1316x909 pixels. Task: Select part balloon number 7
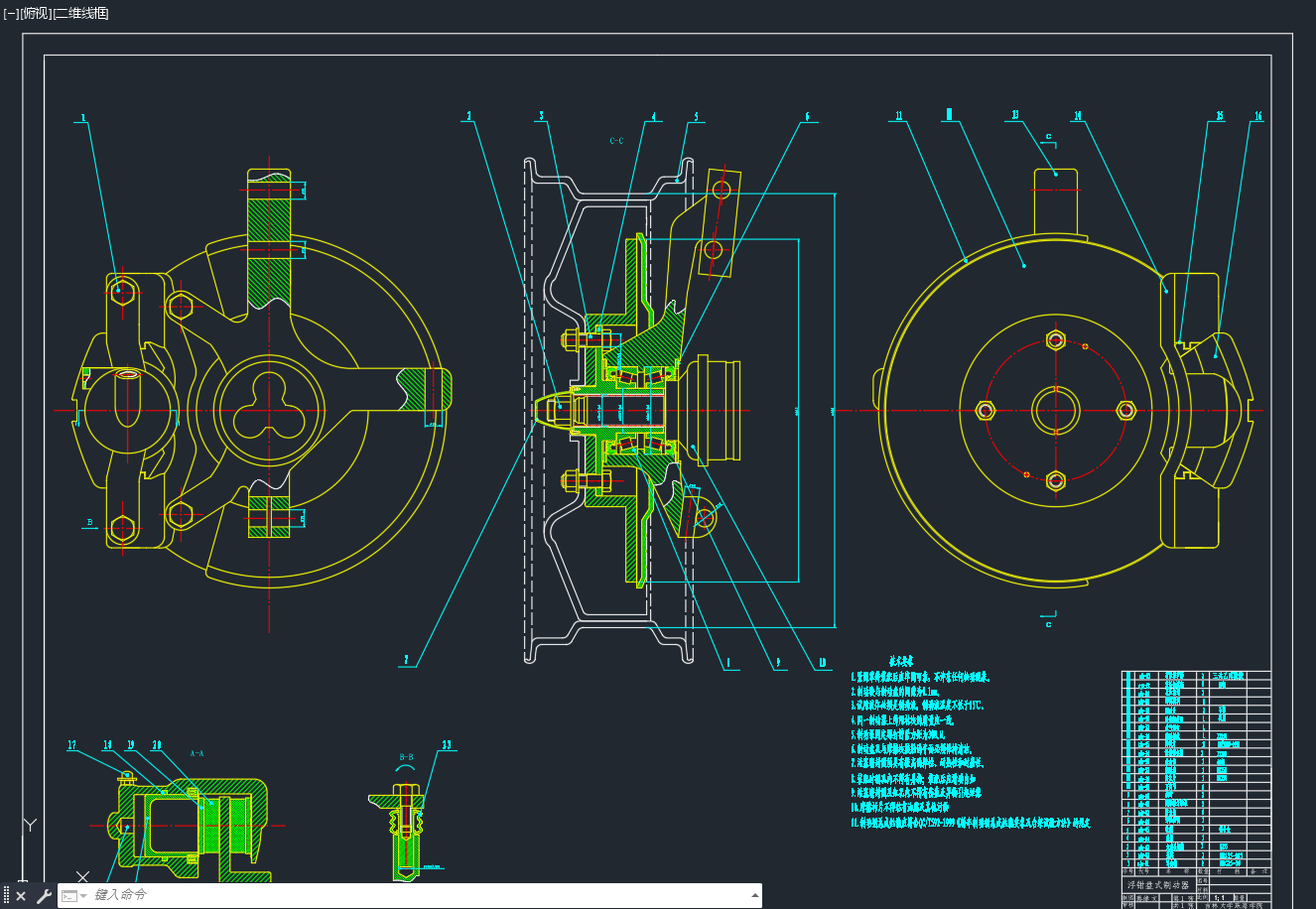pos(406,659)
